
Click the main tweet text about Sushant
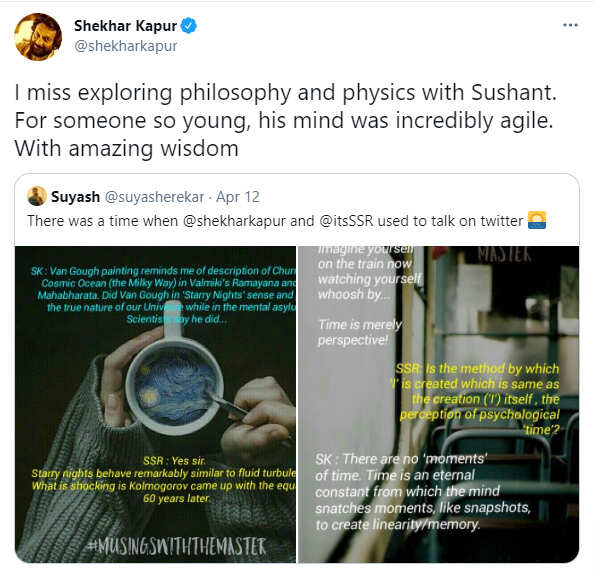coord(285,120)
